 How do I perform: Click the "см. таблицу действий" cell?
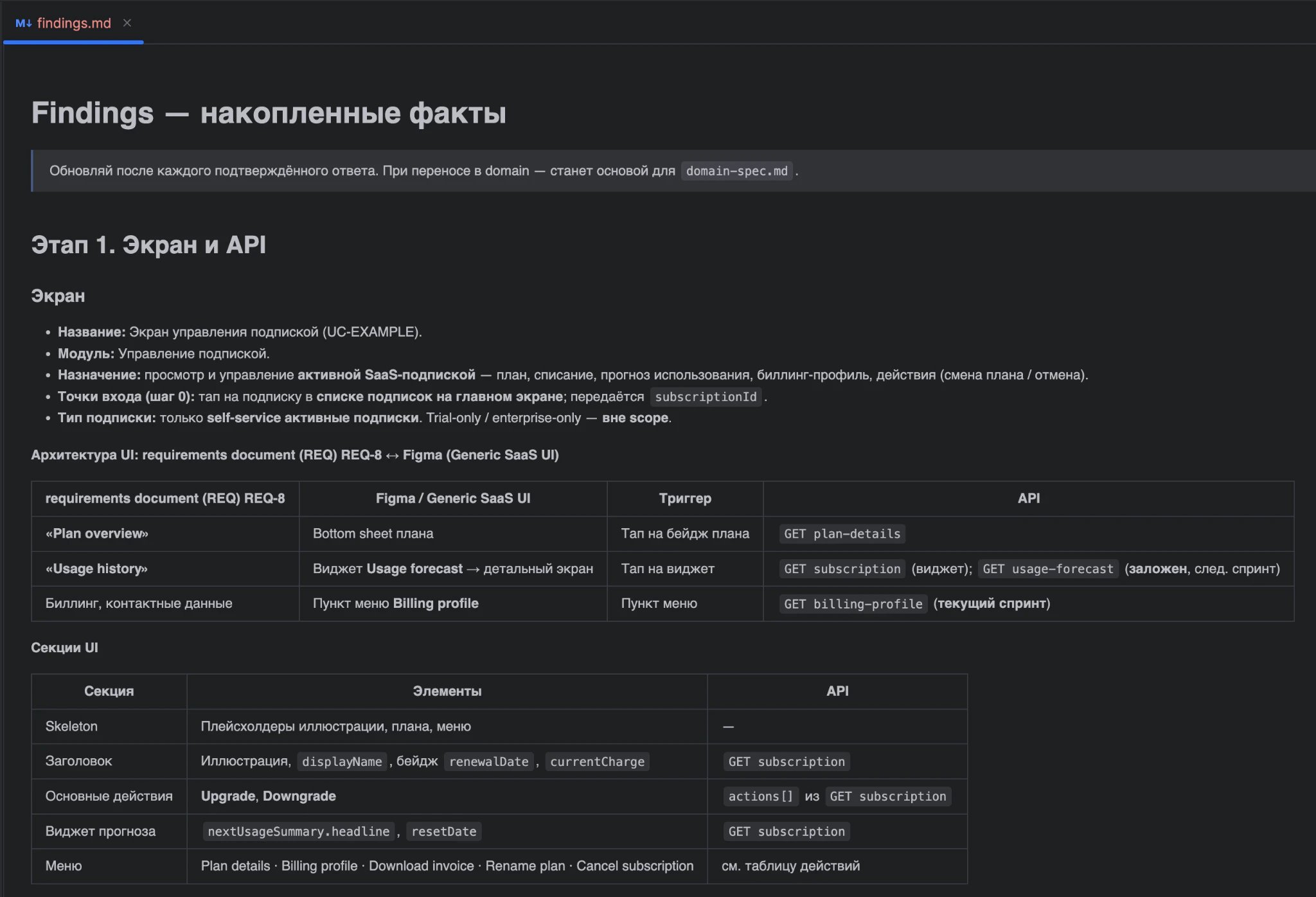[x=837, y=866]
